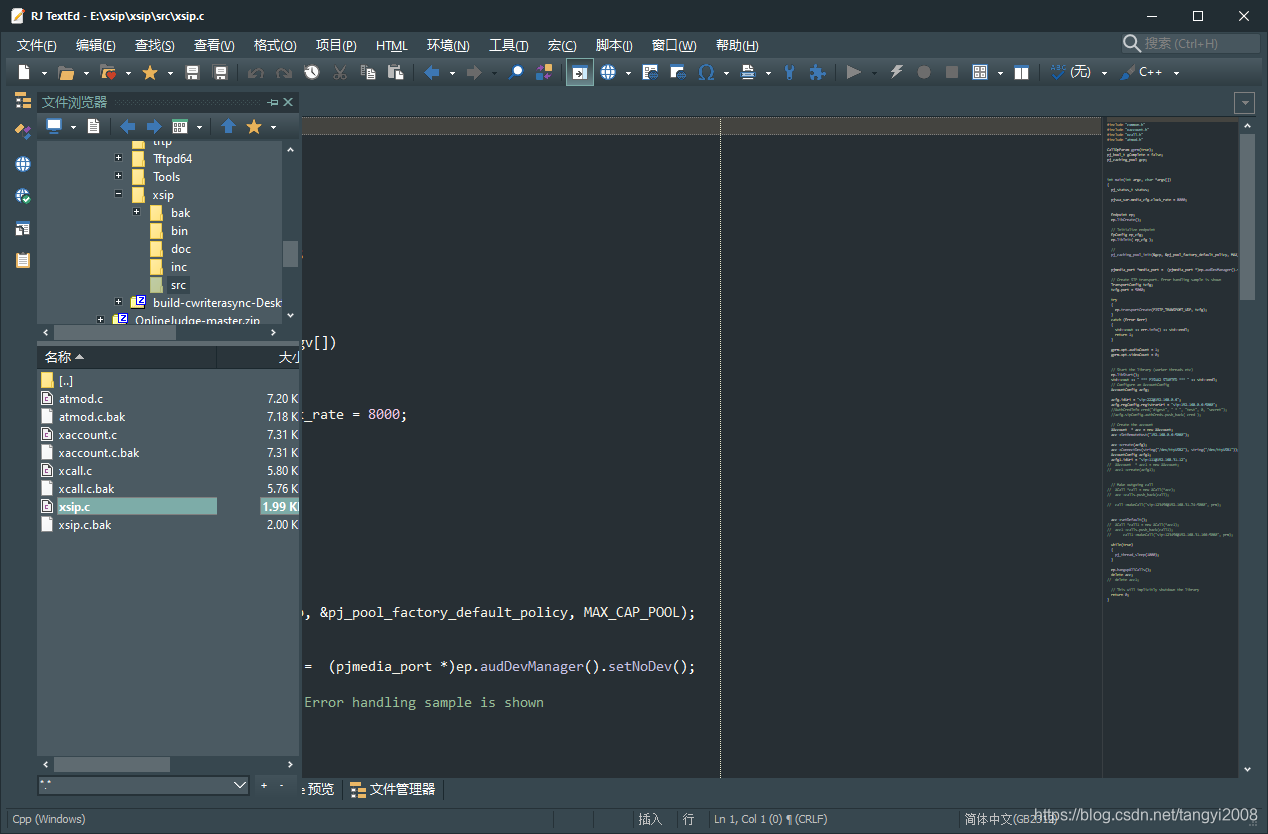Click 插入 in the status bar

pyautogui.click(x=650, y=819)
